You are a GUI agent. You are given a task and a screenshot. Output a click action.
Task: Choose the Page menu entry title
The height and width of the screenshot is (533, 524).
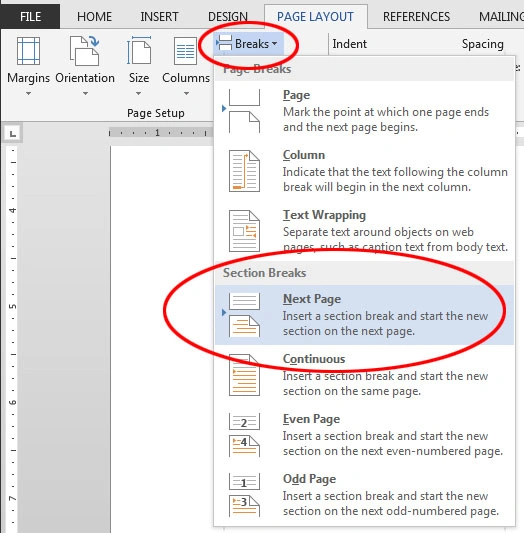coord(296,95)
